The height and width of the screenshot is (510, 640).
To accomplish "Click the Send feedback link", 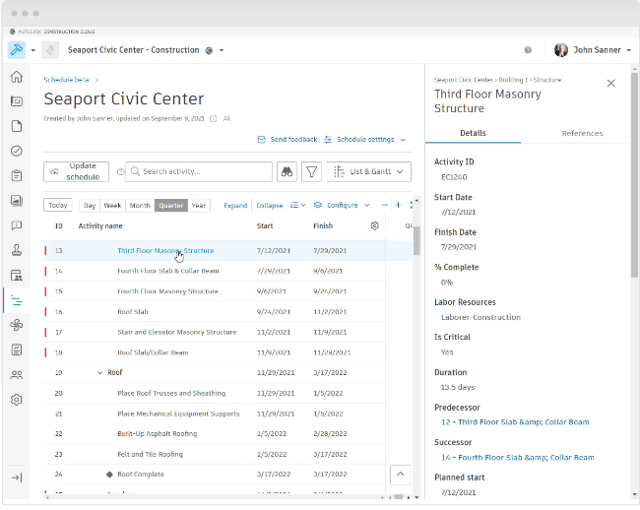I will pos(287,140).
